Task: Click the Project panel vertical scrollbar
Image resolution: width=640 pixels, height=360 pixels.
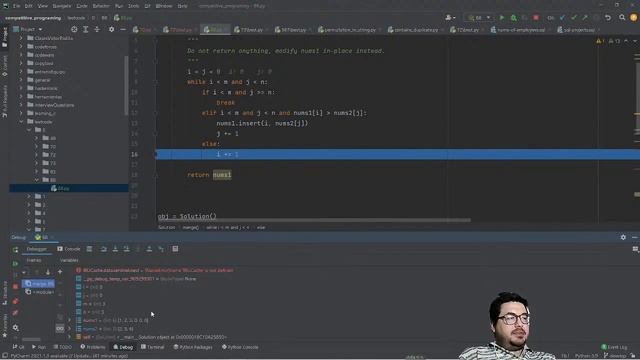Action: coord(126,85)
